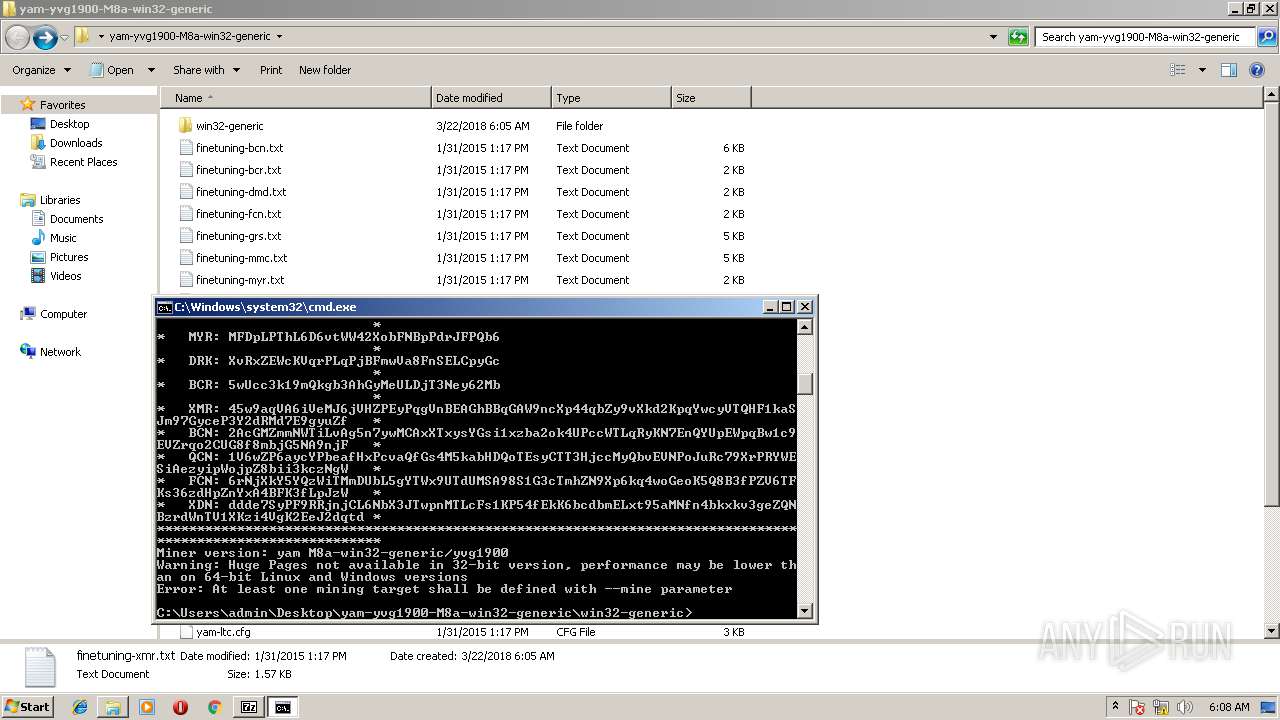1280x720 pixels.
Task: Select Computer in navigation pane
Action: pos(63,314)
